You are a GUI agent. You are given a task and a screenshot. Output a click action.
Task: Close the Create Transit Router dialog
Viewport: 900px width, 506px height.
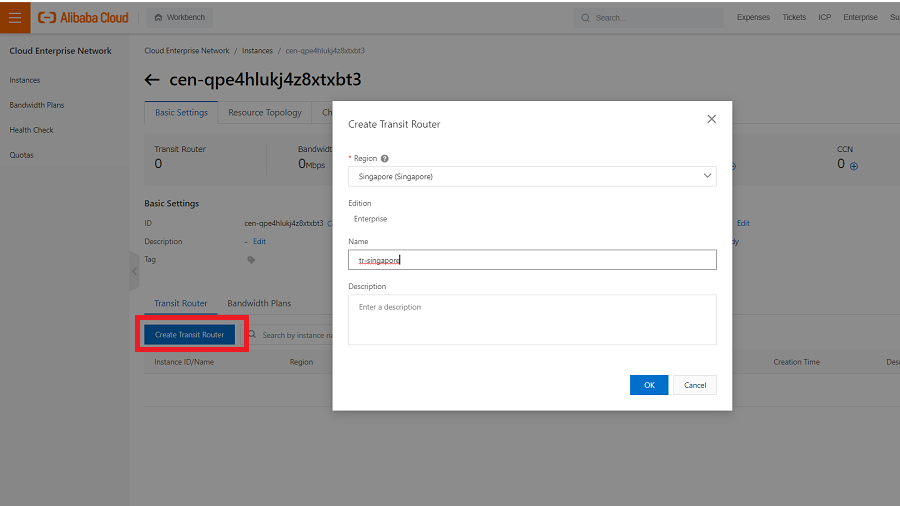(711, 119)
